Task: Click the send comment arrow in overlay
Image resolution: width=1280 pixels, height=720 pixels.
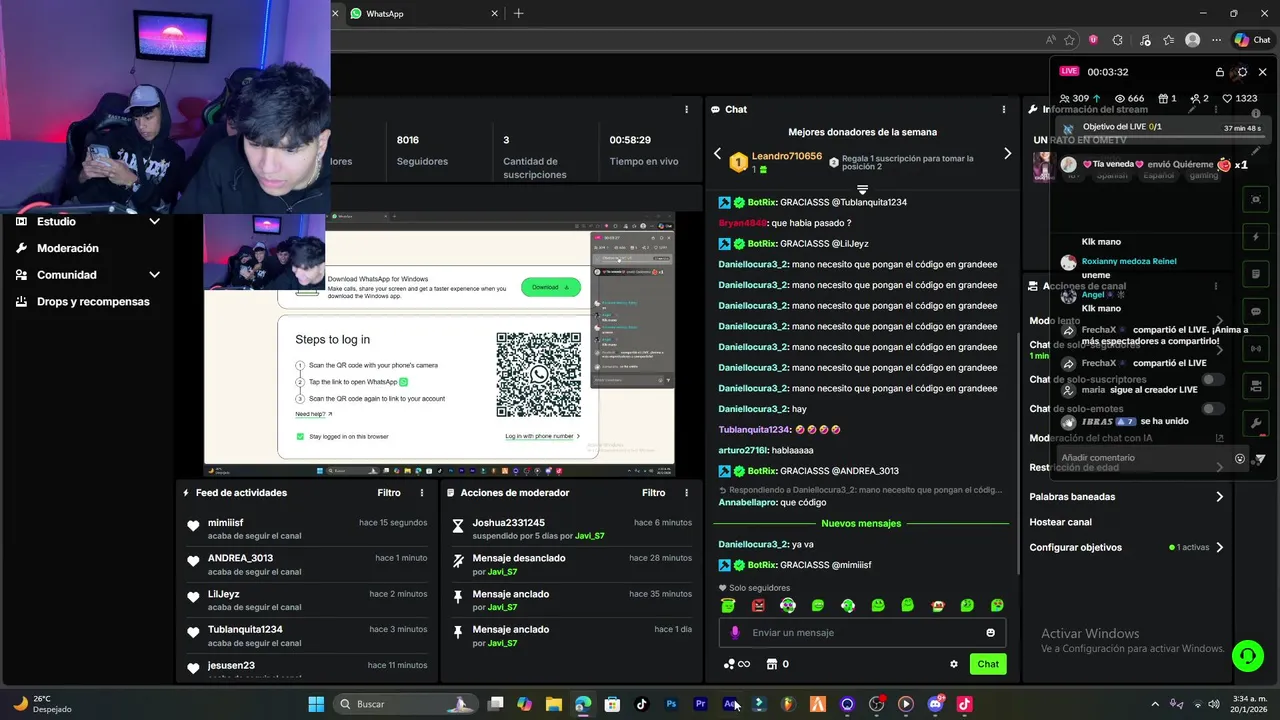Action: pos(1260,459)
